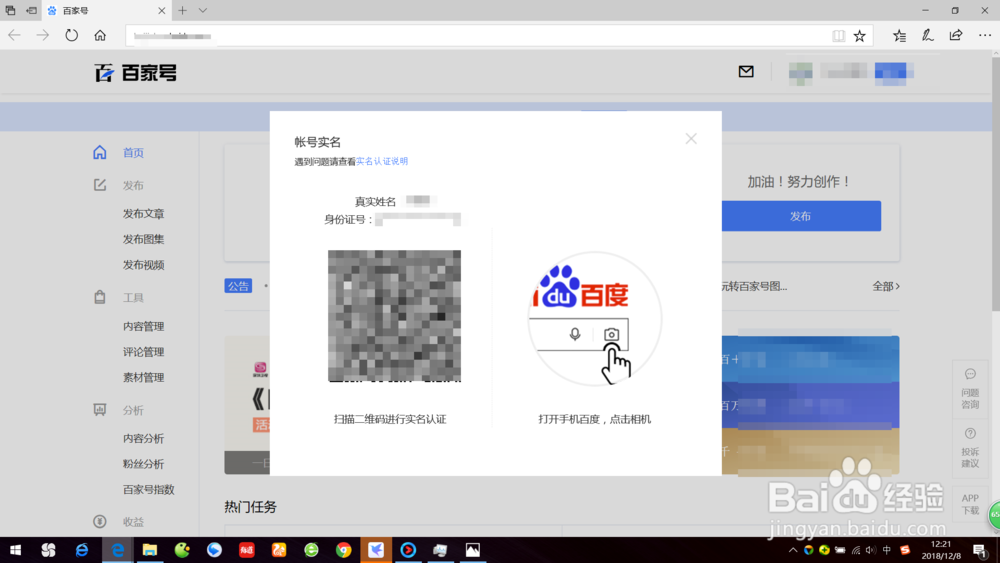Screen dimensions: 1000x563
Task: Open Photos app in taskbar
Action: (x=473, y=550)
